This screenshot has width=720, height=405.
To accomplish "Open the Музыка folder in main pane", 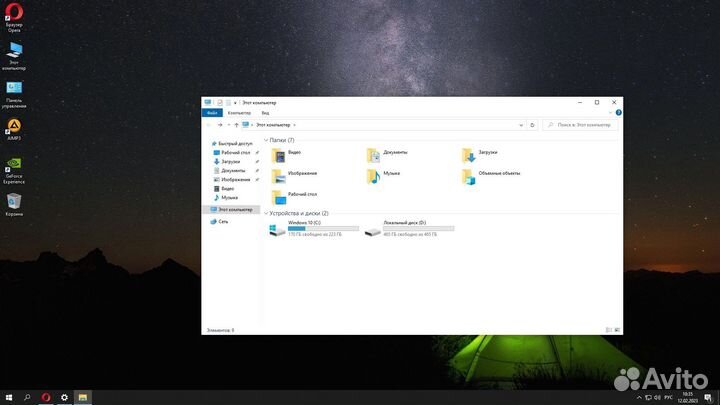I will 383,176.
